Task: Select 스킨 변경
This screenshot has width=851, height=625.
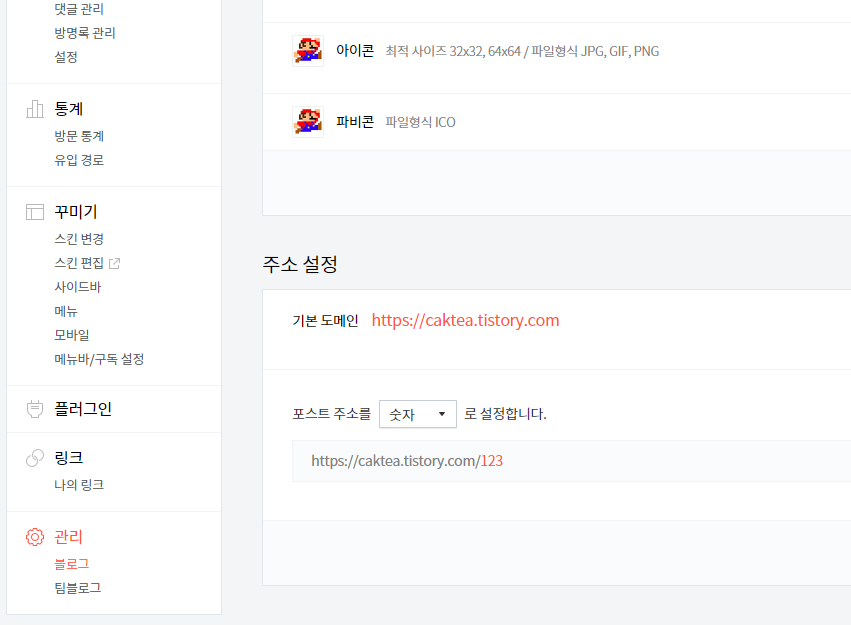Action: (x=79, y=239)
